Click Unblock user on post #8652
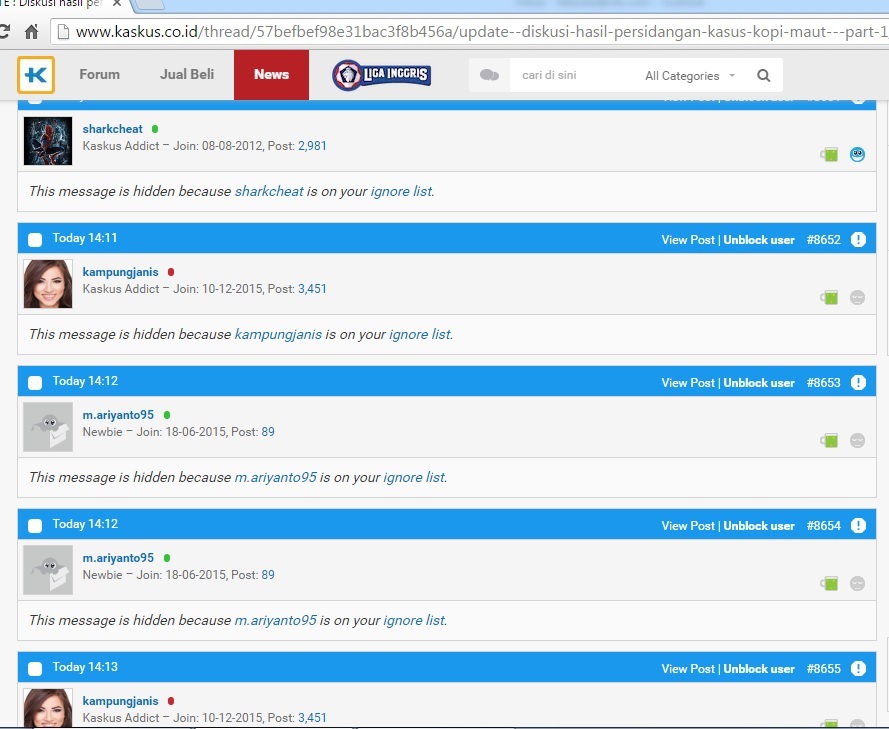Viewport: 889px width, 729px height. 759,240
